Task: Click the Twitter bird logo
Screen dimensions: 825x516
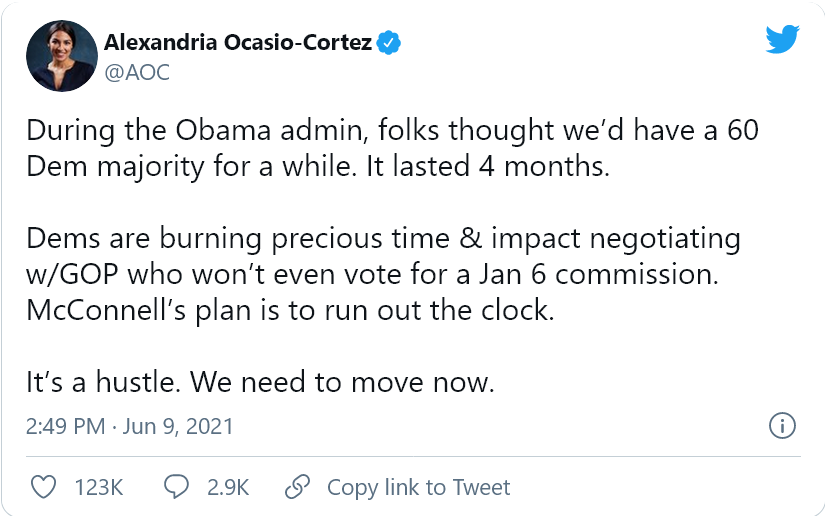Action: click(782, 39)
